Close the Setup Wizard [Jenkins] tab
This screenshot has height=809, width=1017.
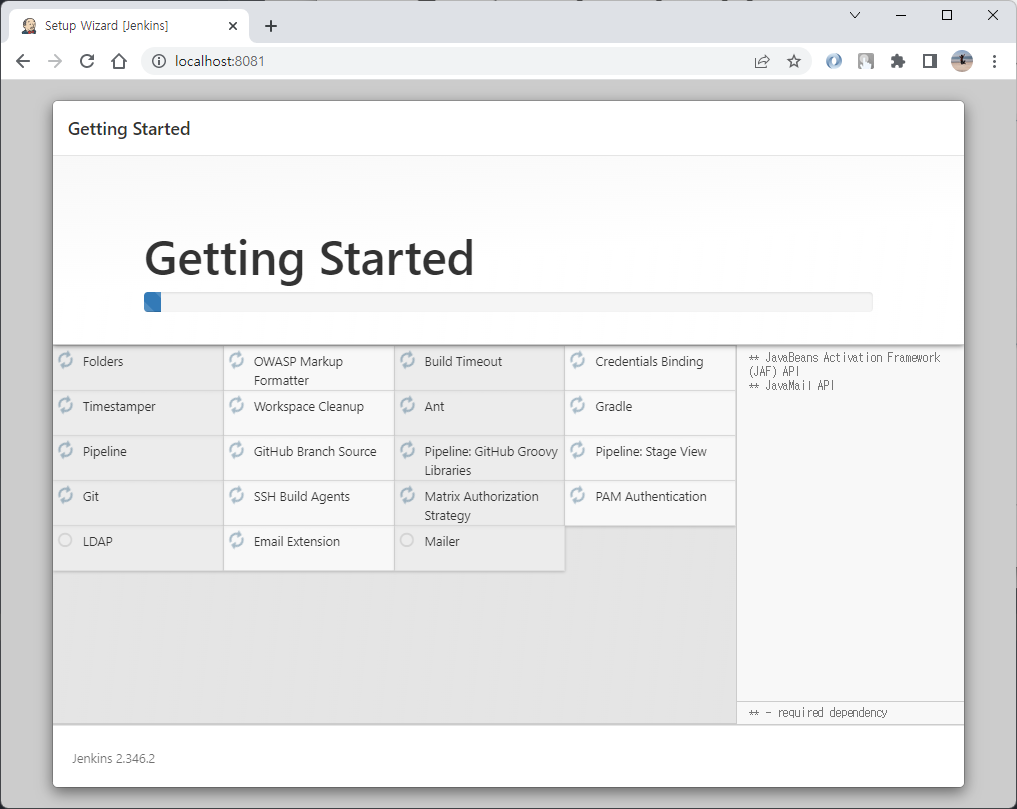[233, 26]
